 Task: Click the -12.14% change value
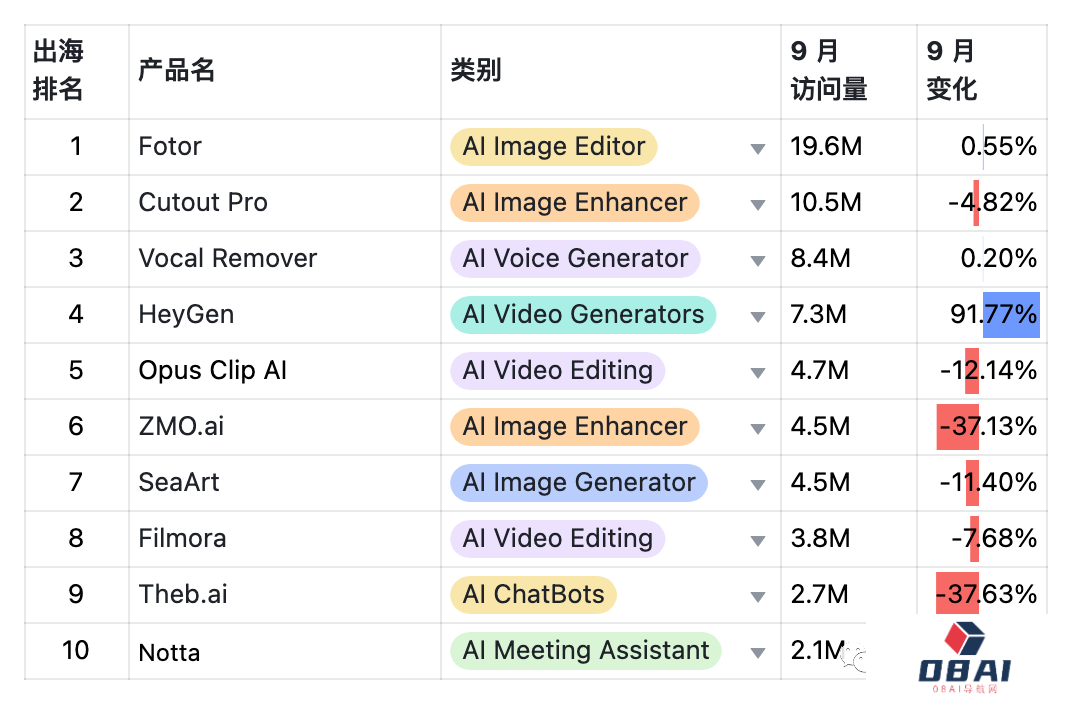click(989, 370)
